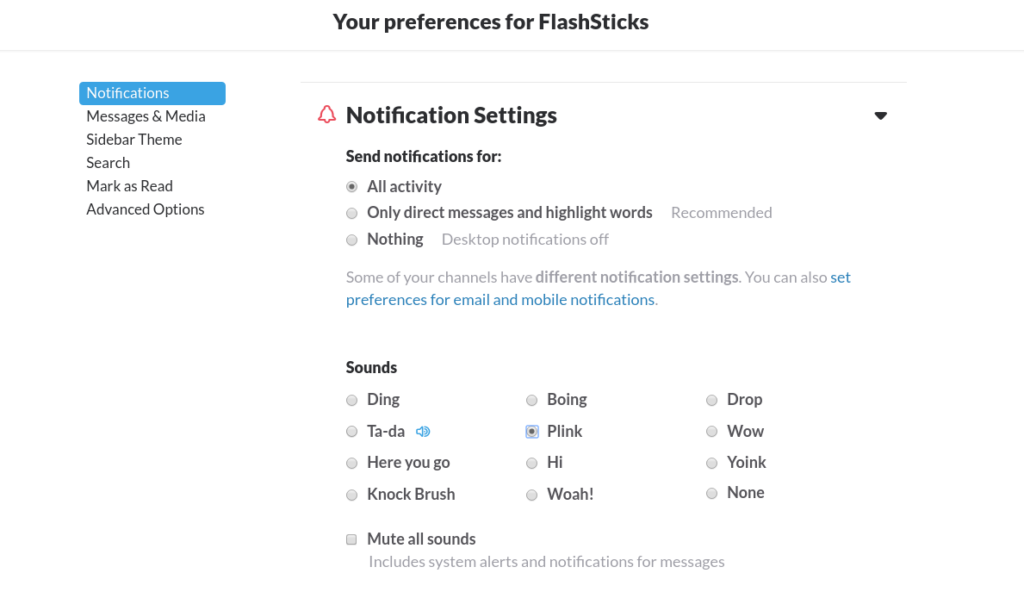Viewport: 1024px width, 592px height.
Task: Select the All activity radio button
Action: [352, 186]
